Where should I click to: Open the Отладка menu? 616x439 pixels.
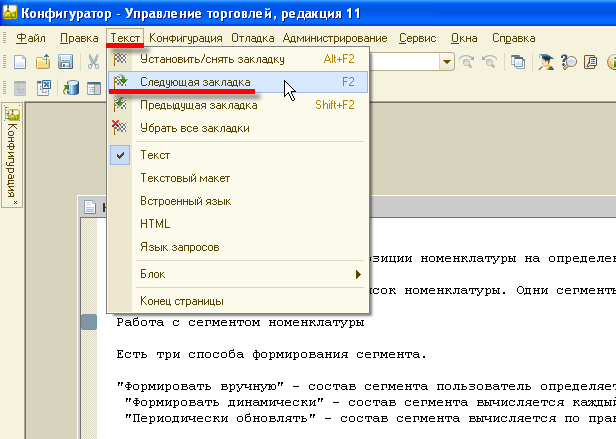253,38
